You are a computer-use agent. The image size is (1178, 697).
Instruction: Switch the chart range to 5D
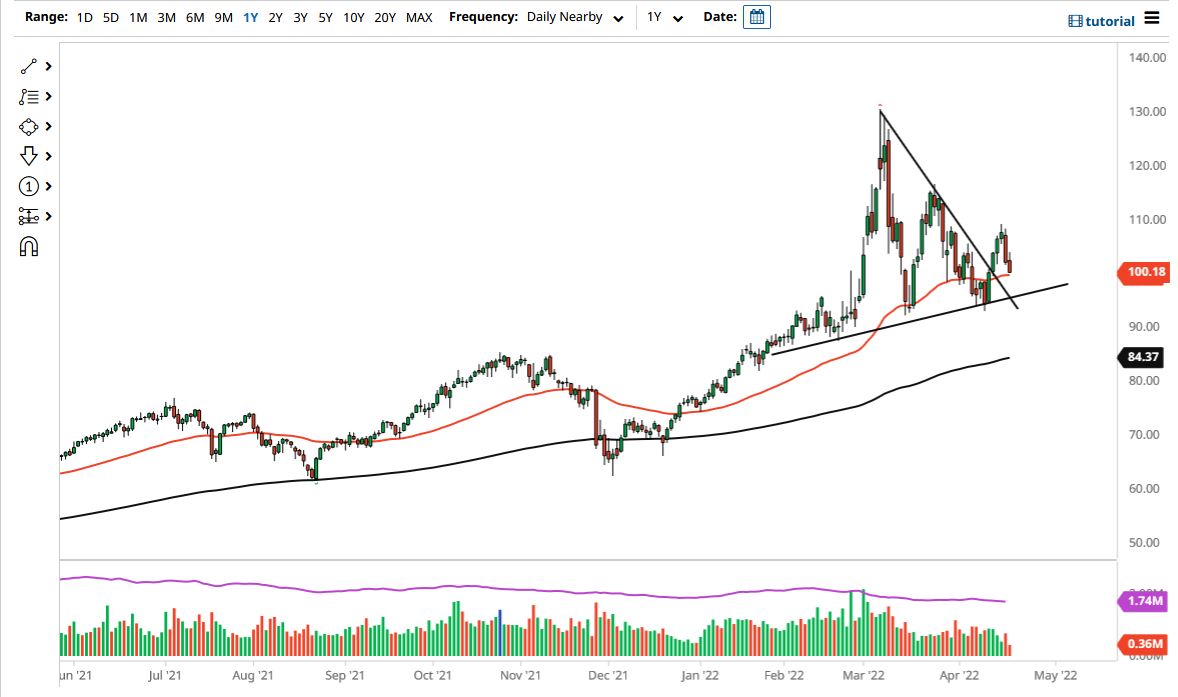[x=110, y=17]
